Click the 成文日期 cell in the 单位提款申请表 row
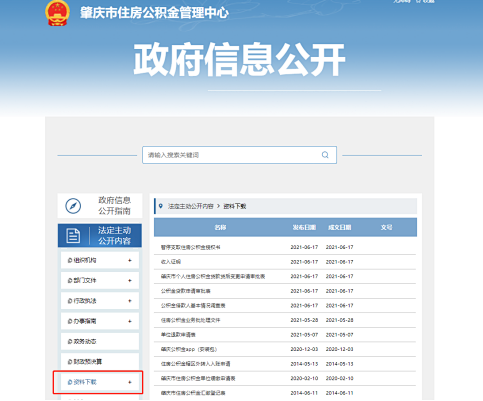Image resolution: width=483 pixels, height=401 pixels. (x=339, y=335)
